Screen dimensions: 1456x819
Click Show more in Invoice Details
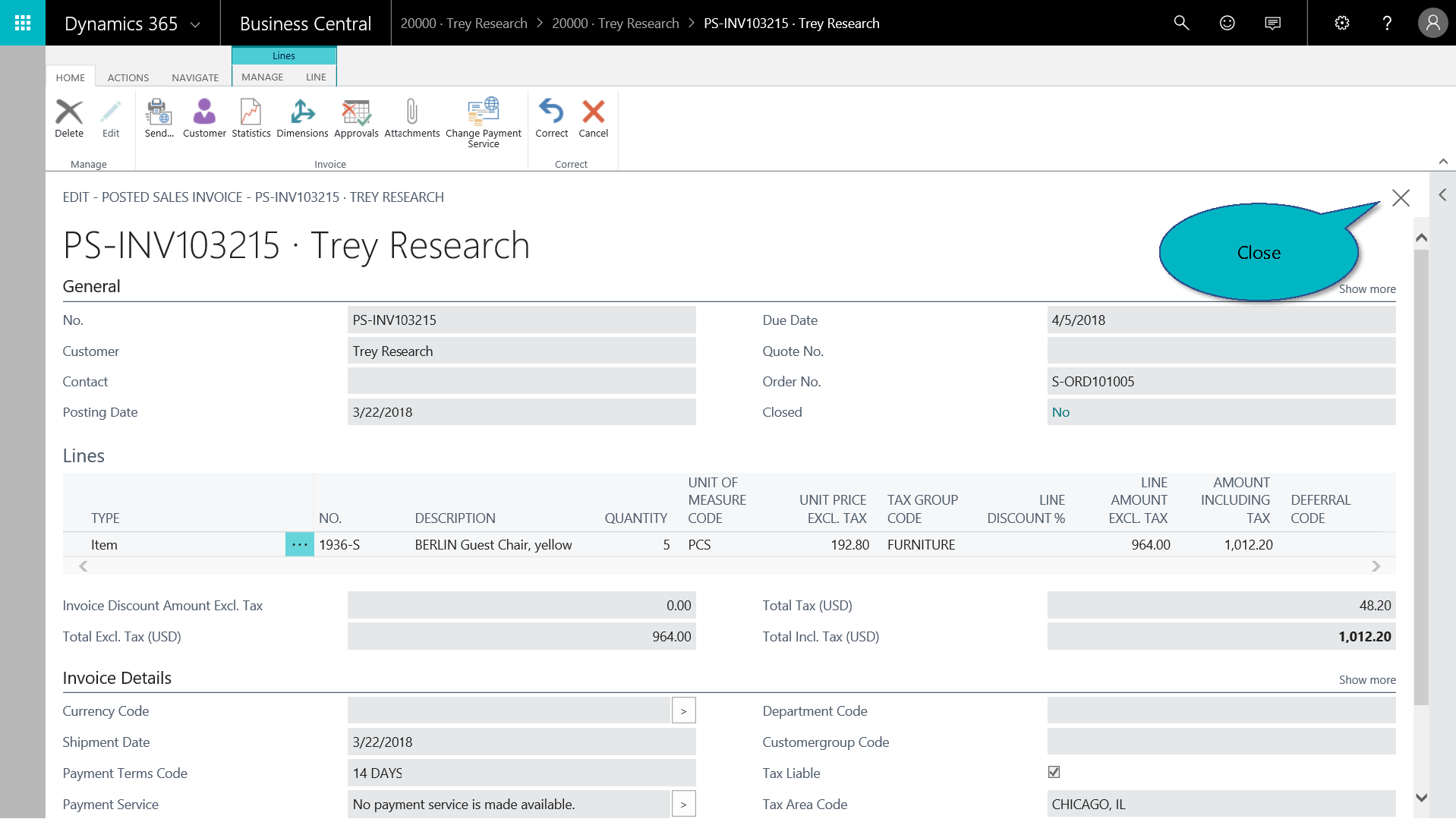point(1366,680)
